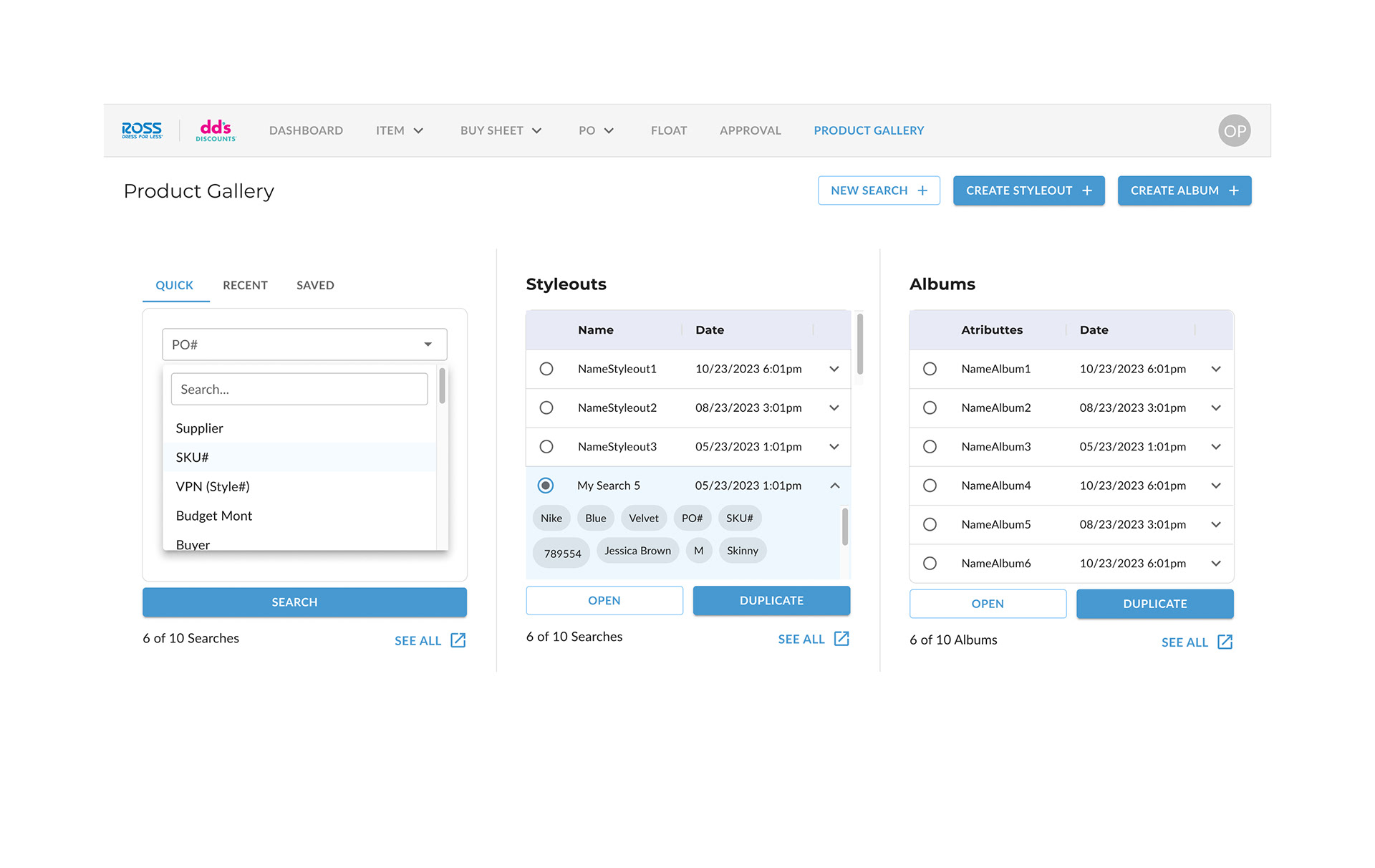1375x868 pixels.
Task: Choose SKU# from the dropdown list
Action: click(x=299, y=457)
